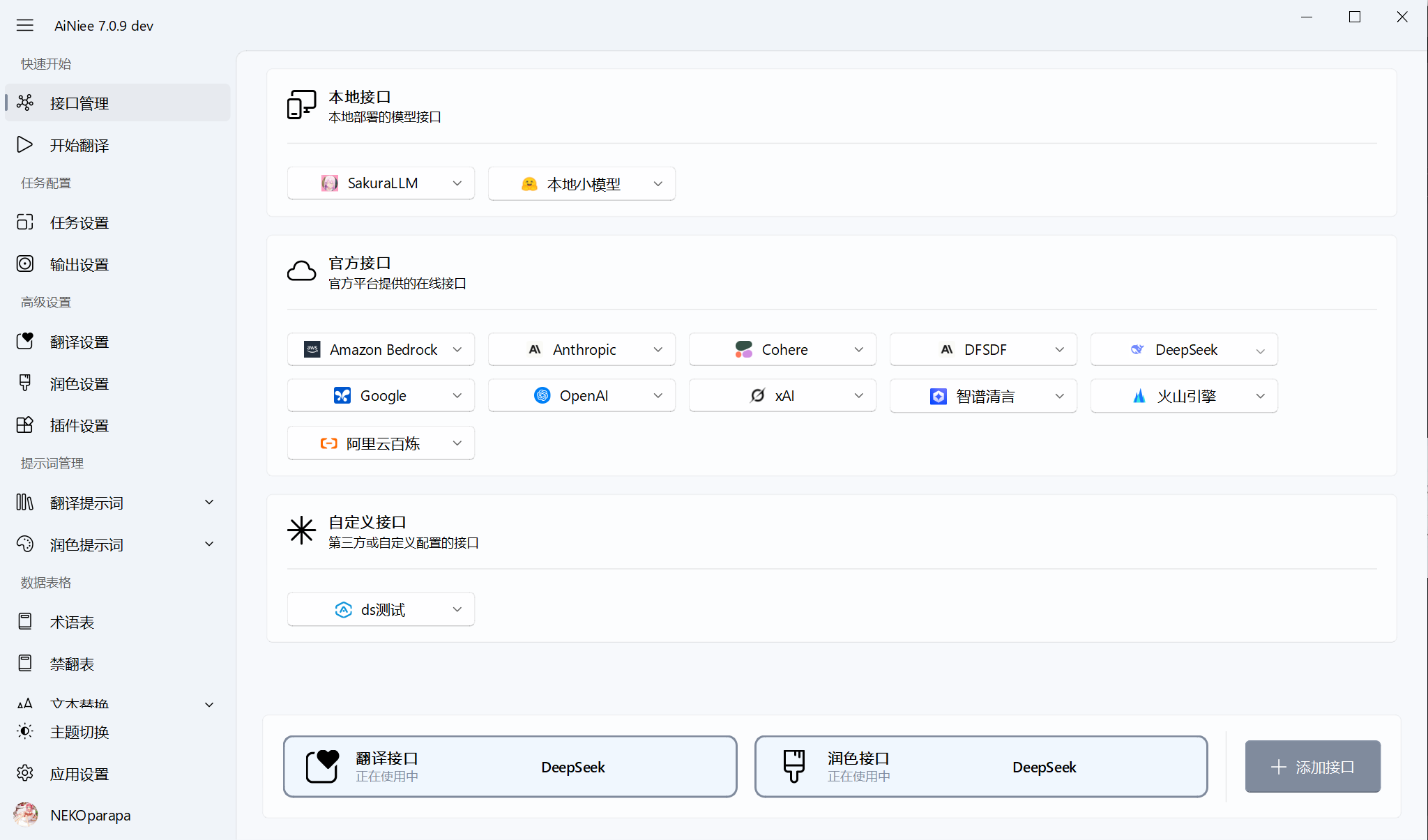
Task: Click the 润色接口 DeepSeek card
Action: coord(980,767)
